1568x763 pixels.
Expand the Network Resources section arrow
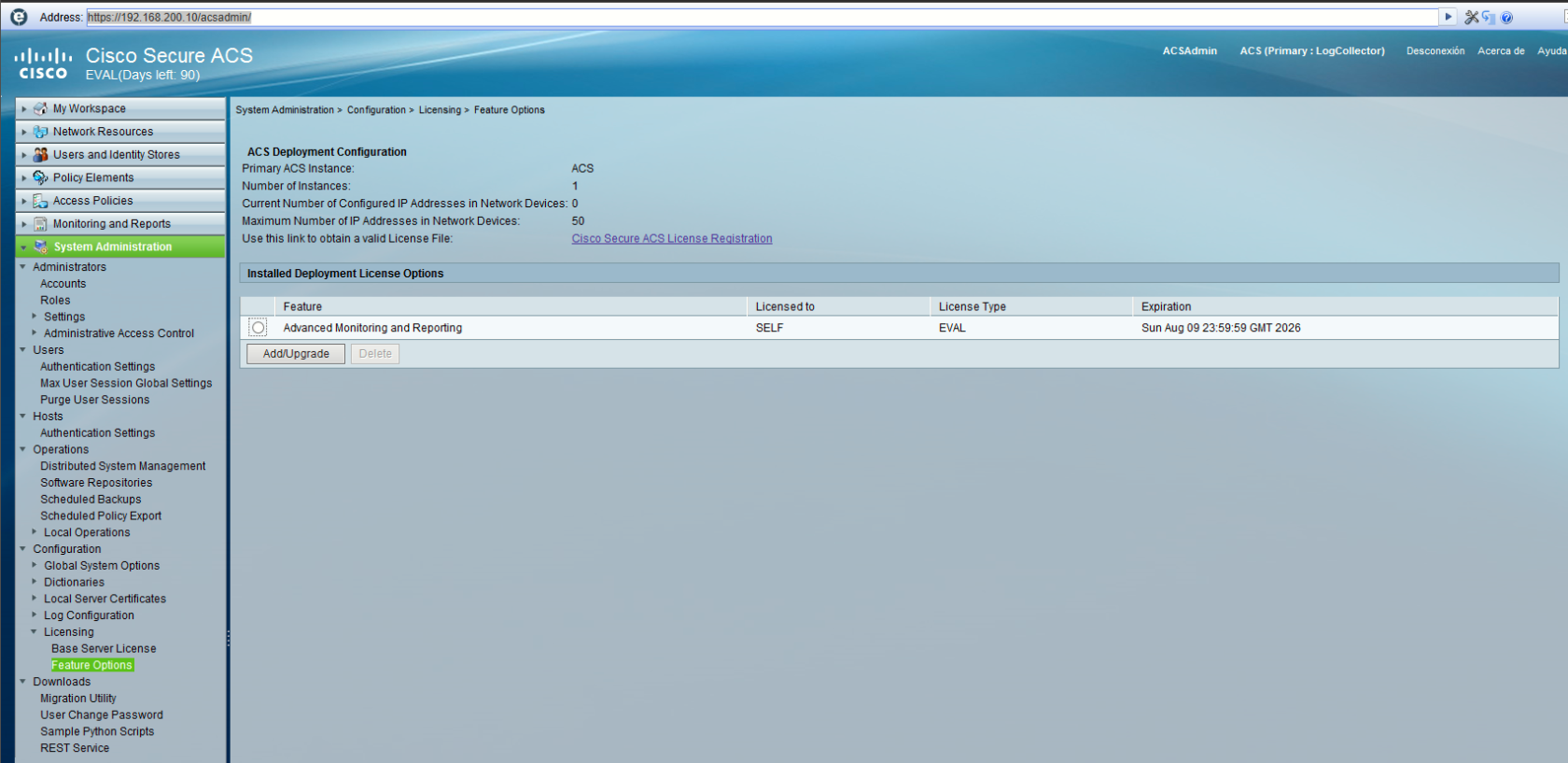tap(24, 132)
